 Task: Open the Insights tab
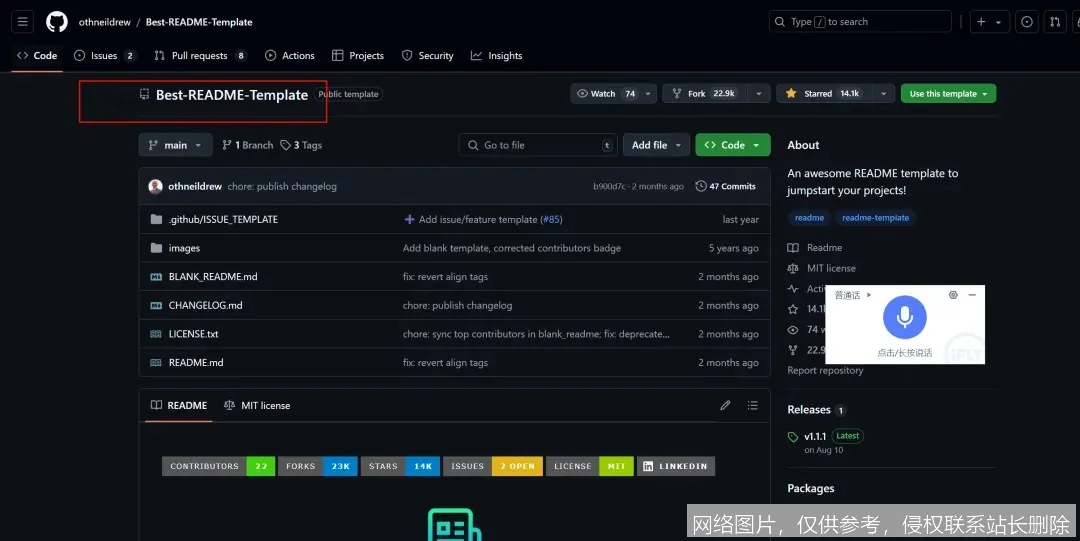pyautogui.click(x=497, y=56)
